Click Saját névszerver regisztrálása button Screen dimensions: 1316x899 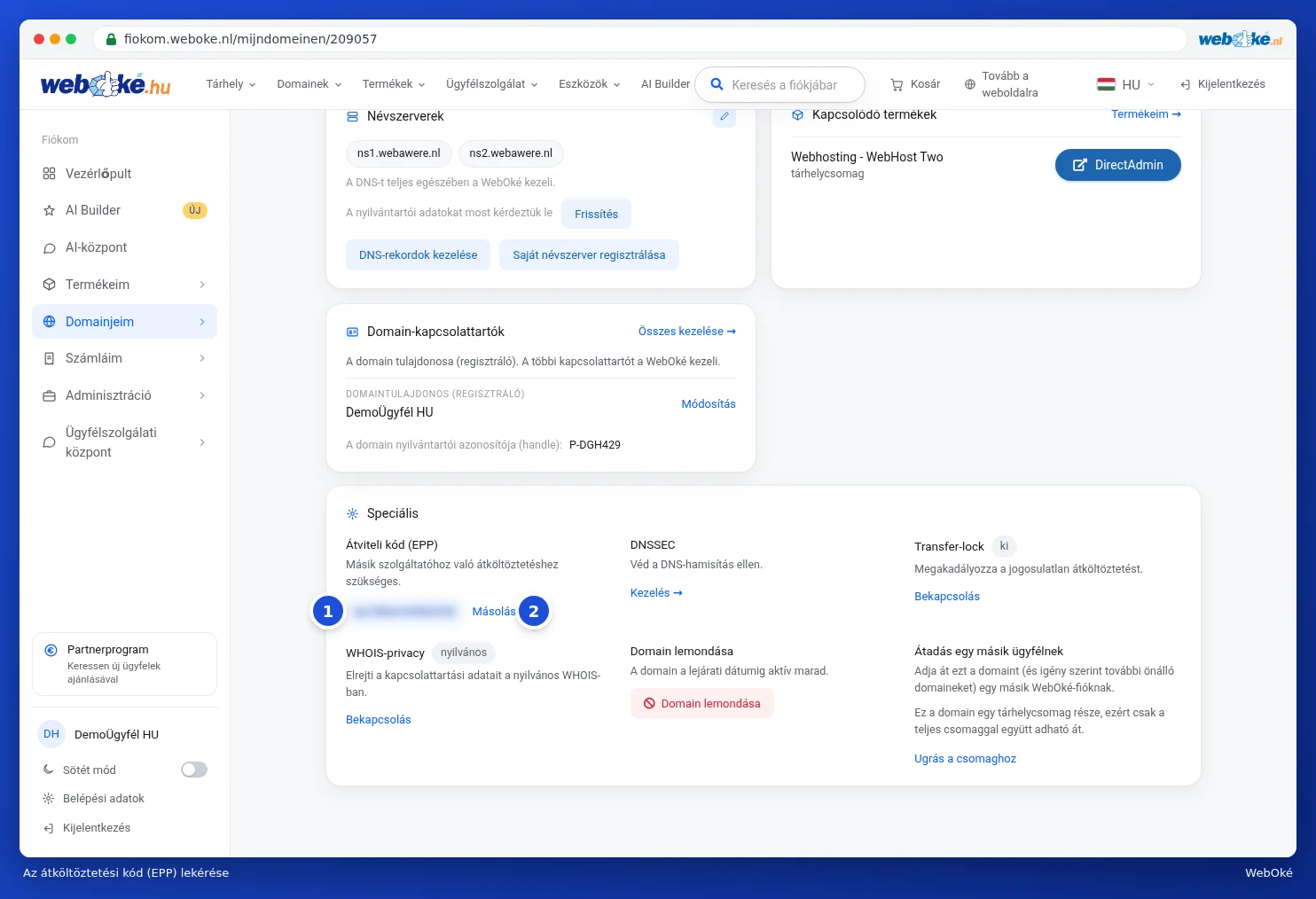pos(589,254)
